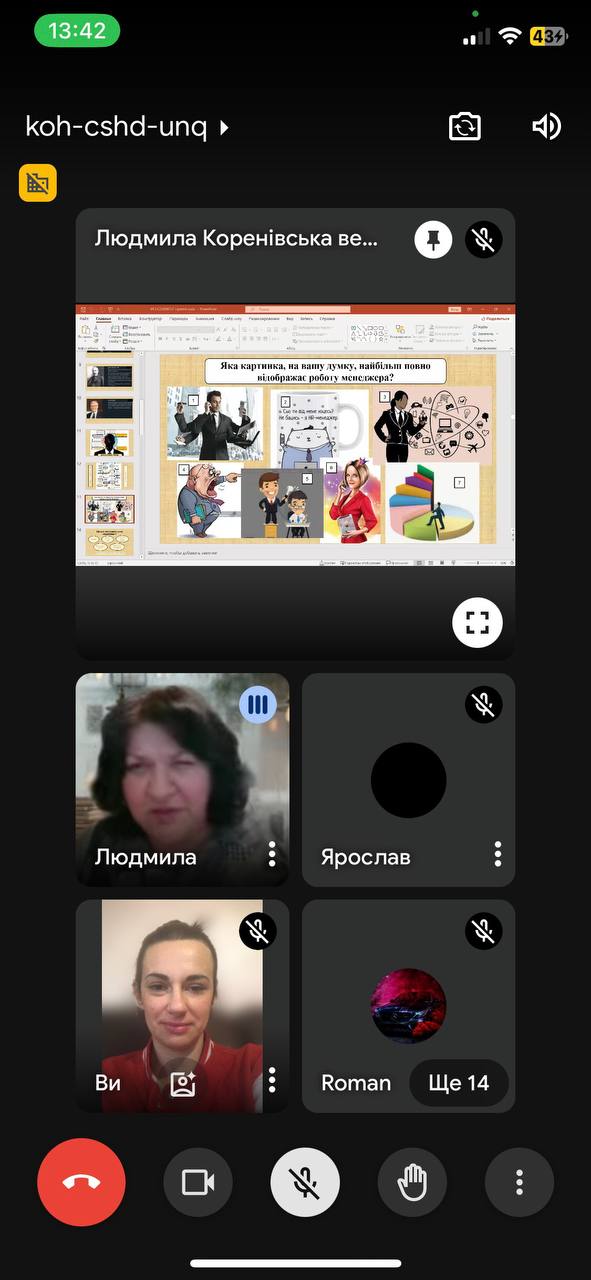Show the remaining participants via Ще 14
The image size is (591, 1280).
click(458, 1083)
